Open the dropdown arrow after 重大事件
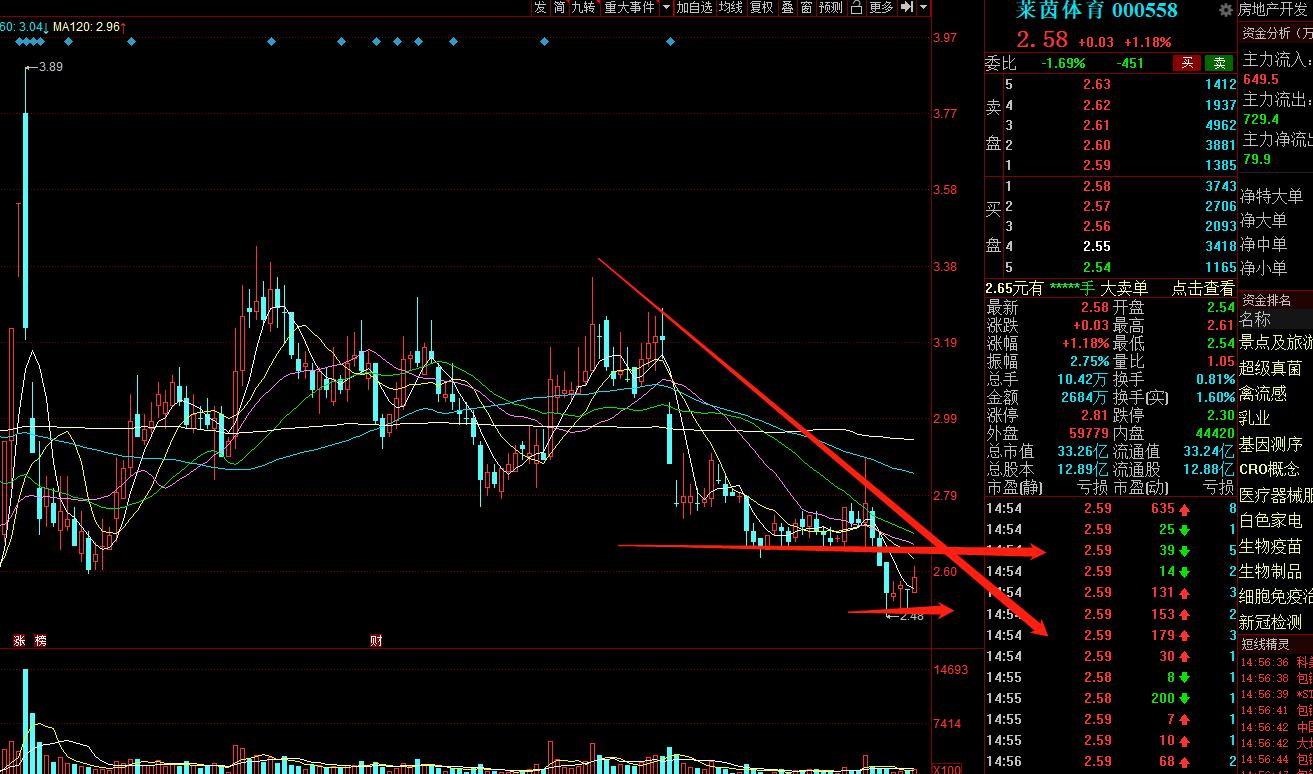This screenshot has width=1313, height=774. (x=666, y=7)
